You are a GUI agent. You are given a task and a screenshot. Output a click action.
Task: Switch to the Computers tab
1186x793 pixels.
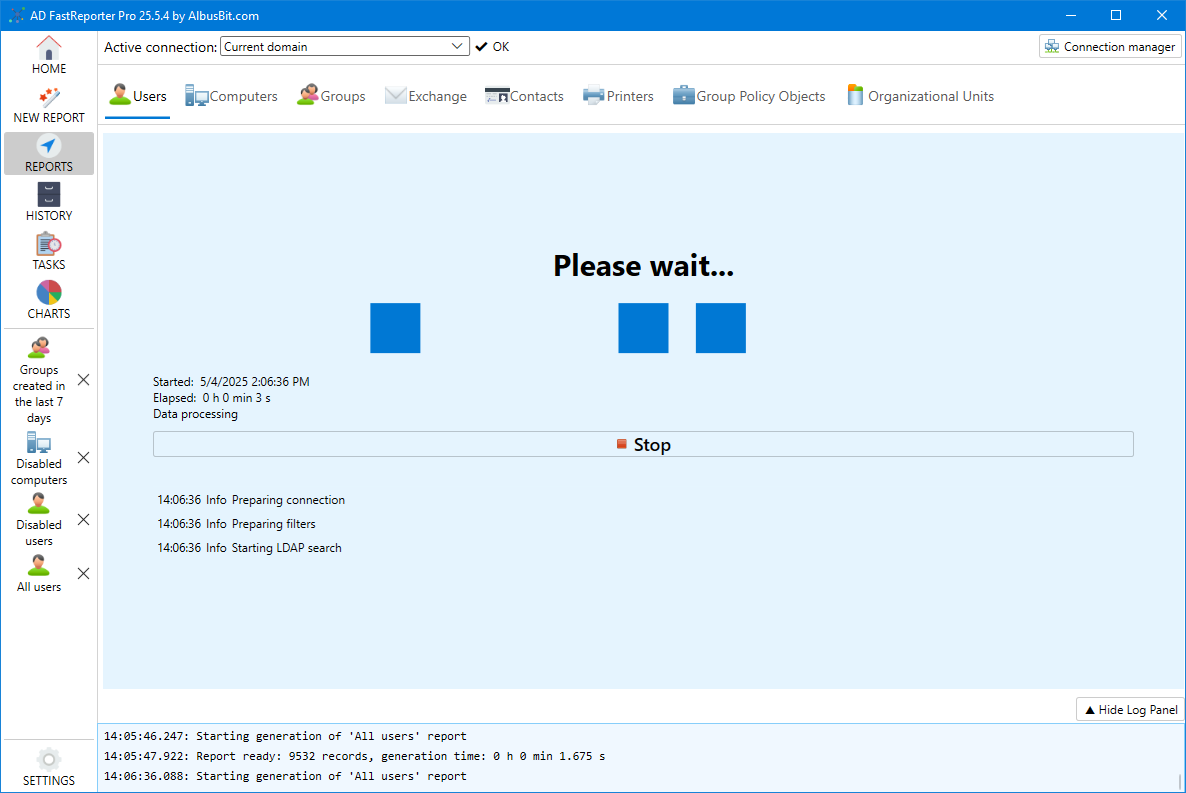point(231,96)
